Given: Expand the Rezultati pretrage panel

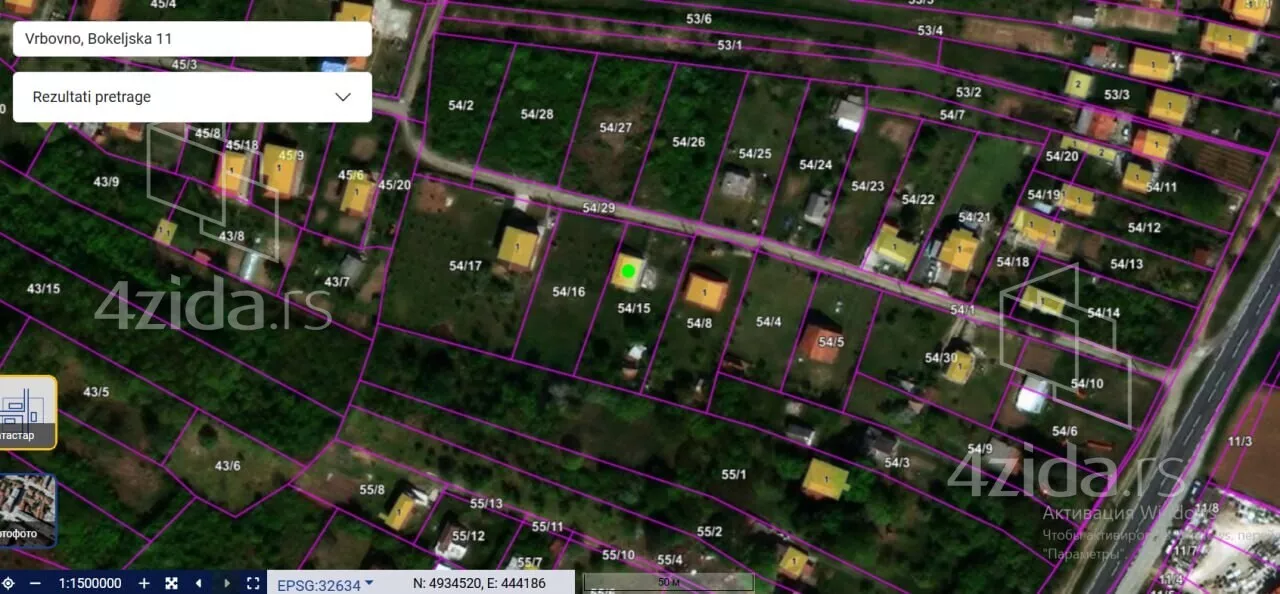Looking at the screenshot, I should coord(190,97).
